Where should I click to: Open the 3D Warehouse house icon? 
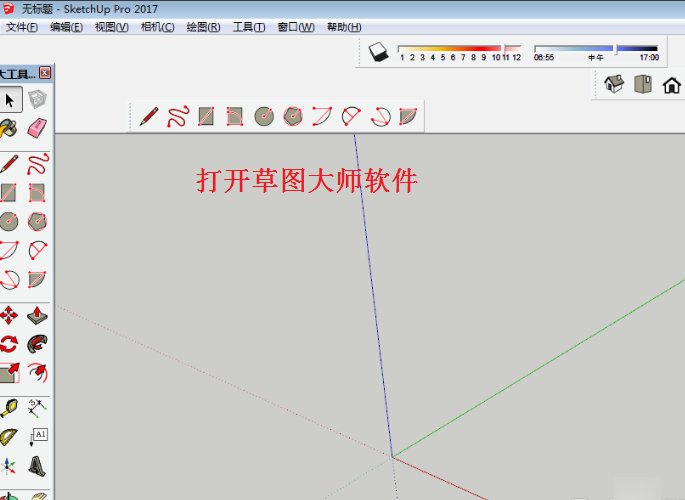pyautogui.click(x=614, y=84)
